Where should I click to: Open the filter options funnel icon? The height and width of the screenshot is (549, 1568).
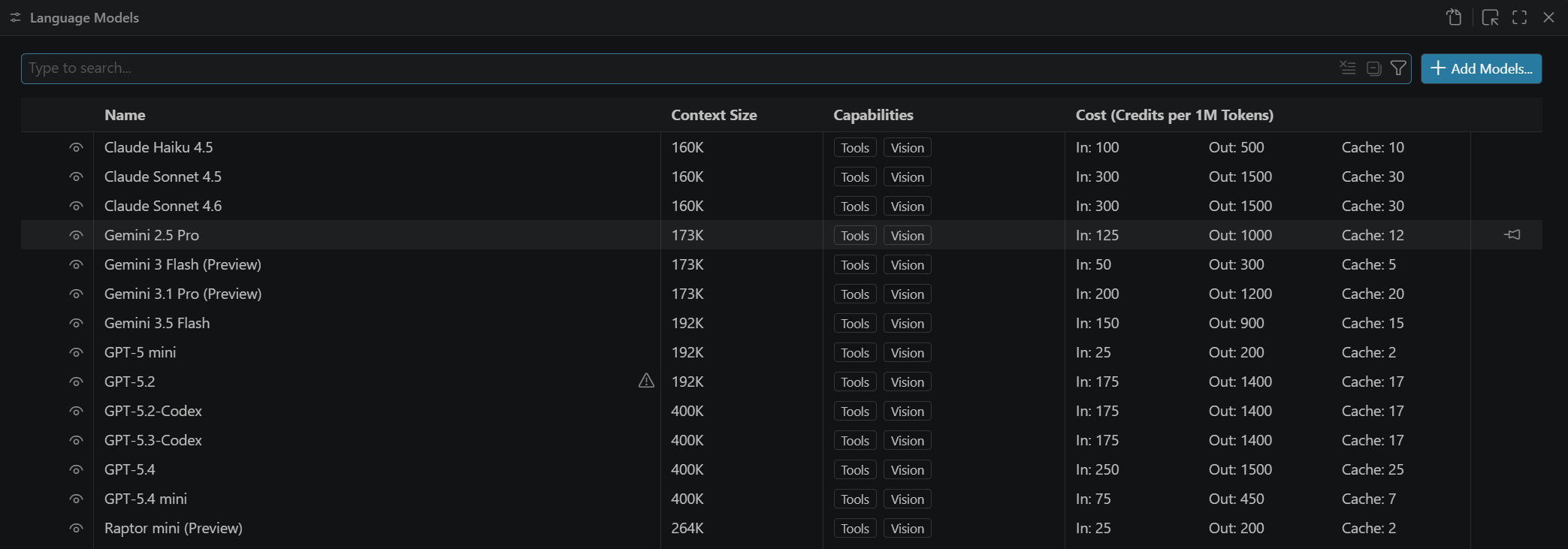1398,68
